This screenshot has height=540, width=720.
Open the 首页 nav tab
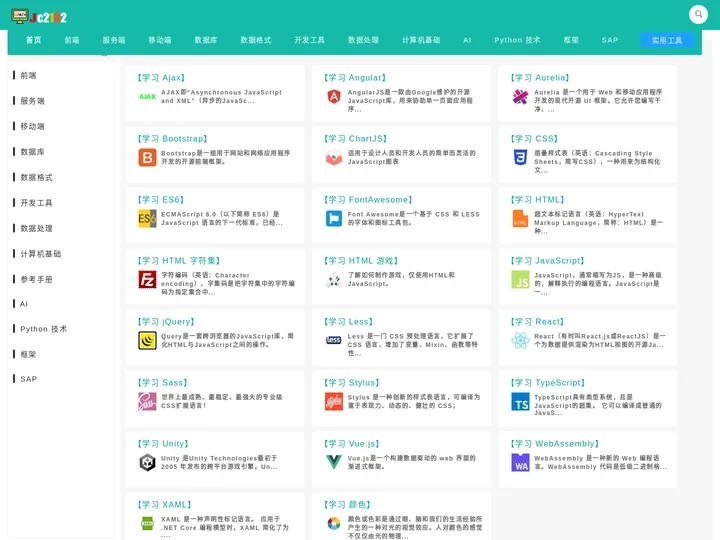point(33,40)
